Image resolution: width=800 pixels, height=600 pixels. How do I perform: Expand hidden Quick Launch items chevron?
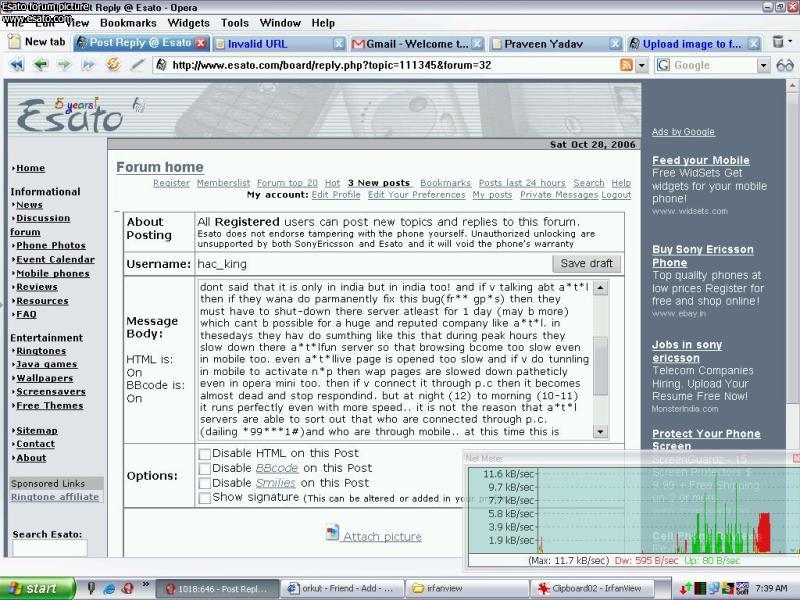click(145, 584)
